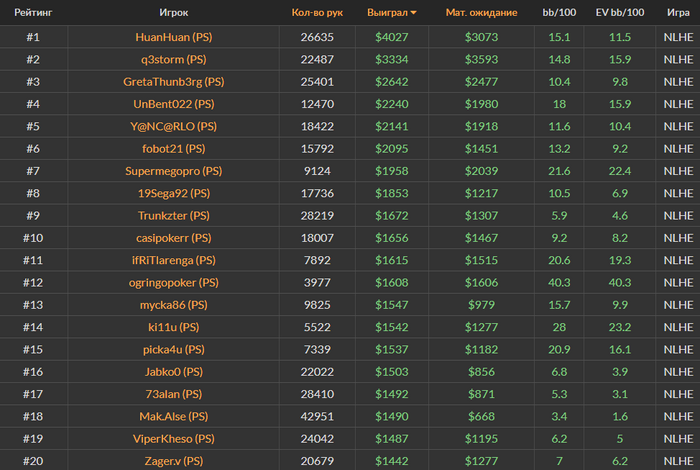Click rank #10 row cell
Screen dimensions: 700x470
pos(33,238)
